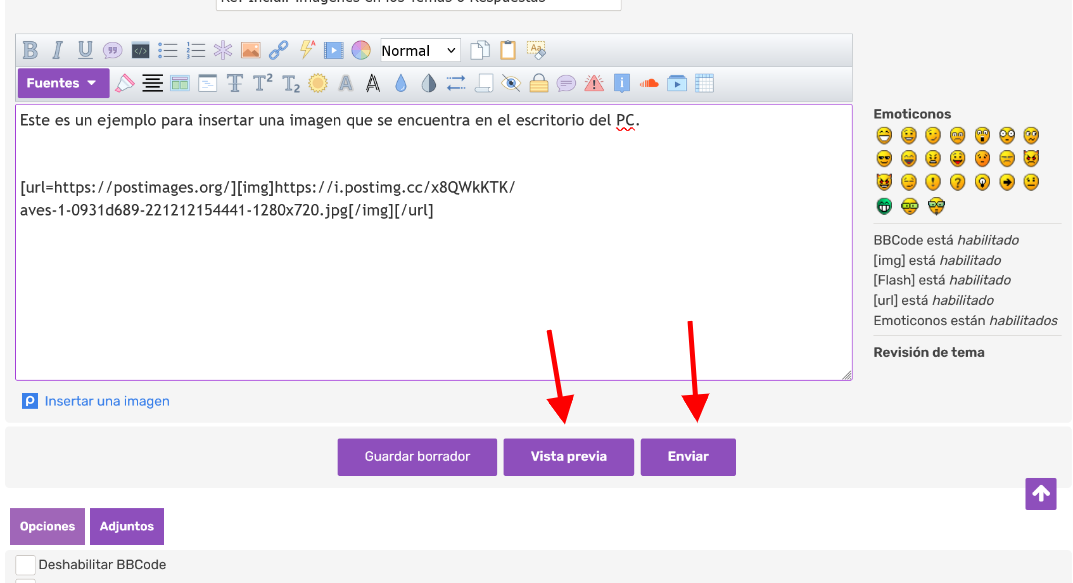Click the purple speech bubble icon
Image resolution: width=1073 pixels, height=583 pixels.
[566, 83]
